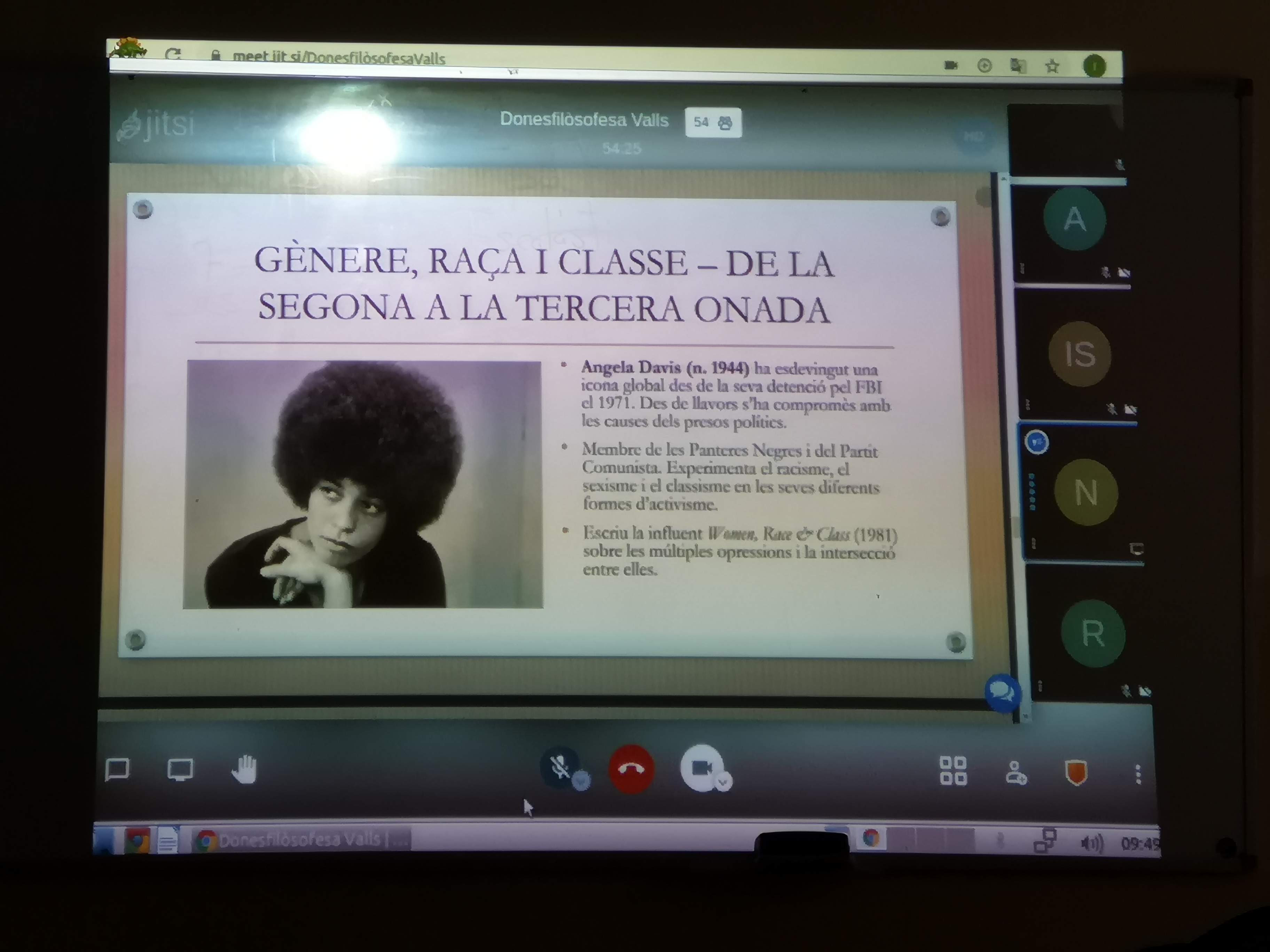Image resolution: width=1270 pixels, height=952 pixels.
Task: Select Donesfilòsofesa Valls taskbar window
Action: click(301, 840)
